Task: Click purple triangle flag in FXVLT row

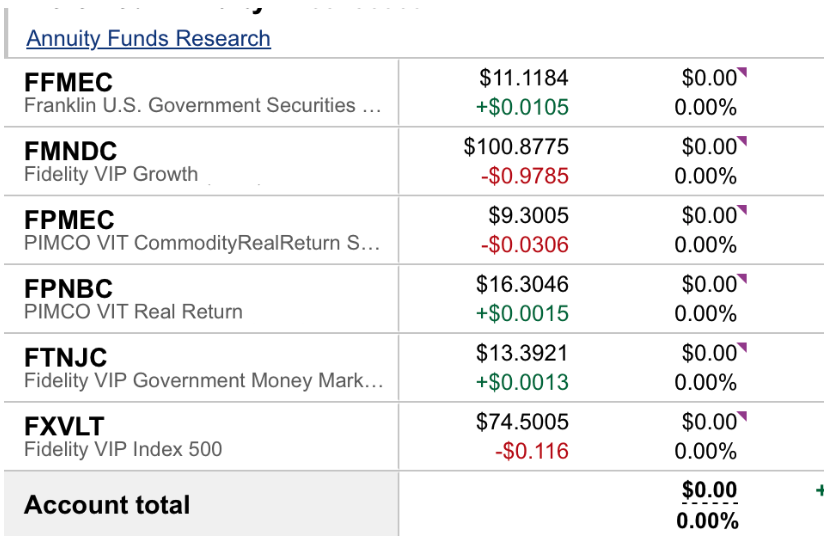Action: (x=743, y=416)
